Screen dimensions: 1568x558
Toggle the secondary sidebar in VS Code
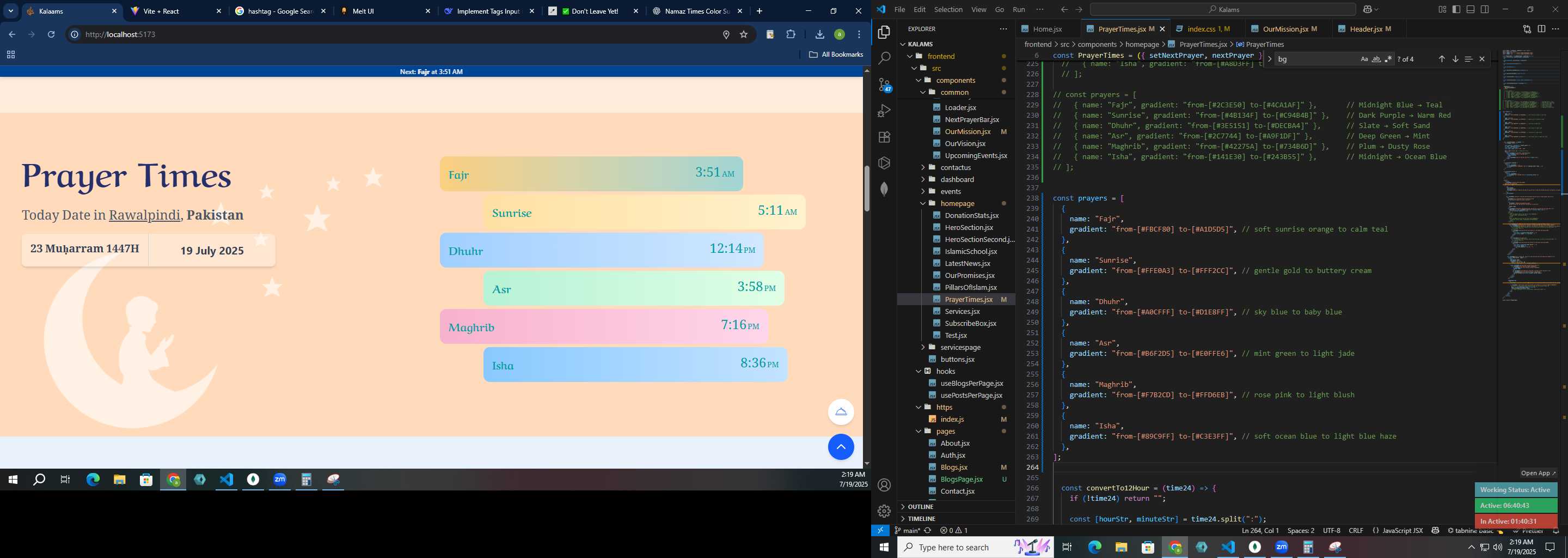click(1485, 10)
